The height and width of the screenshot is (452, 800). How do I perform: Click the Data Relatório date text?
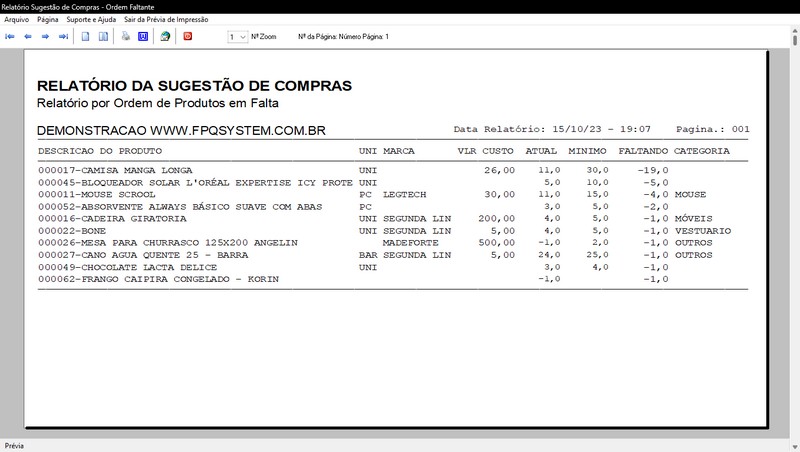(x=552, y=129)
